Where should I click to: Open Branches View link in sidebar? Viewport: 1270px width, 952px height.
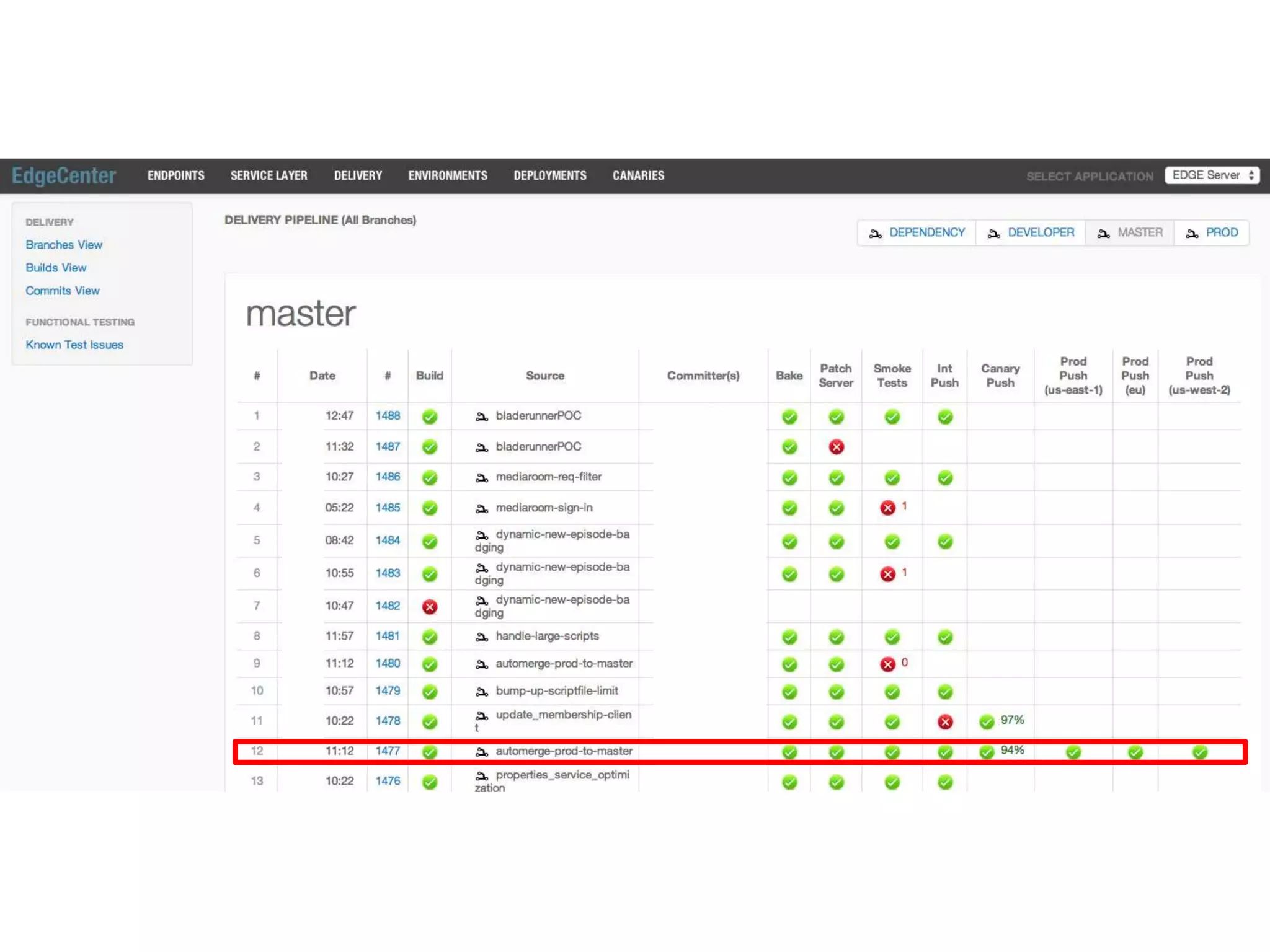[x=64, y=245]
